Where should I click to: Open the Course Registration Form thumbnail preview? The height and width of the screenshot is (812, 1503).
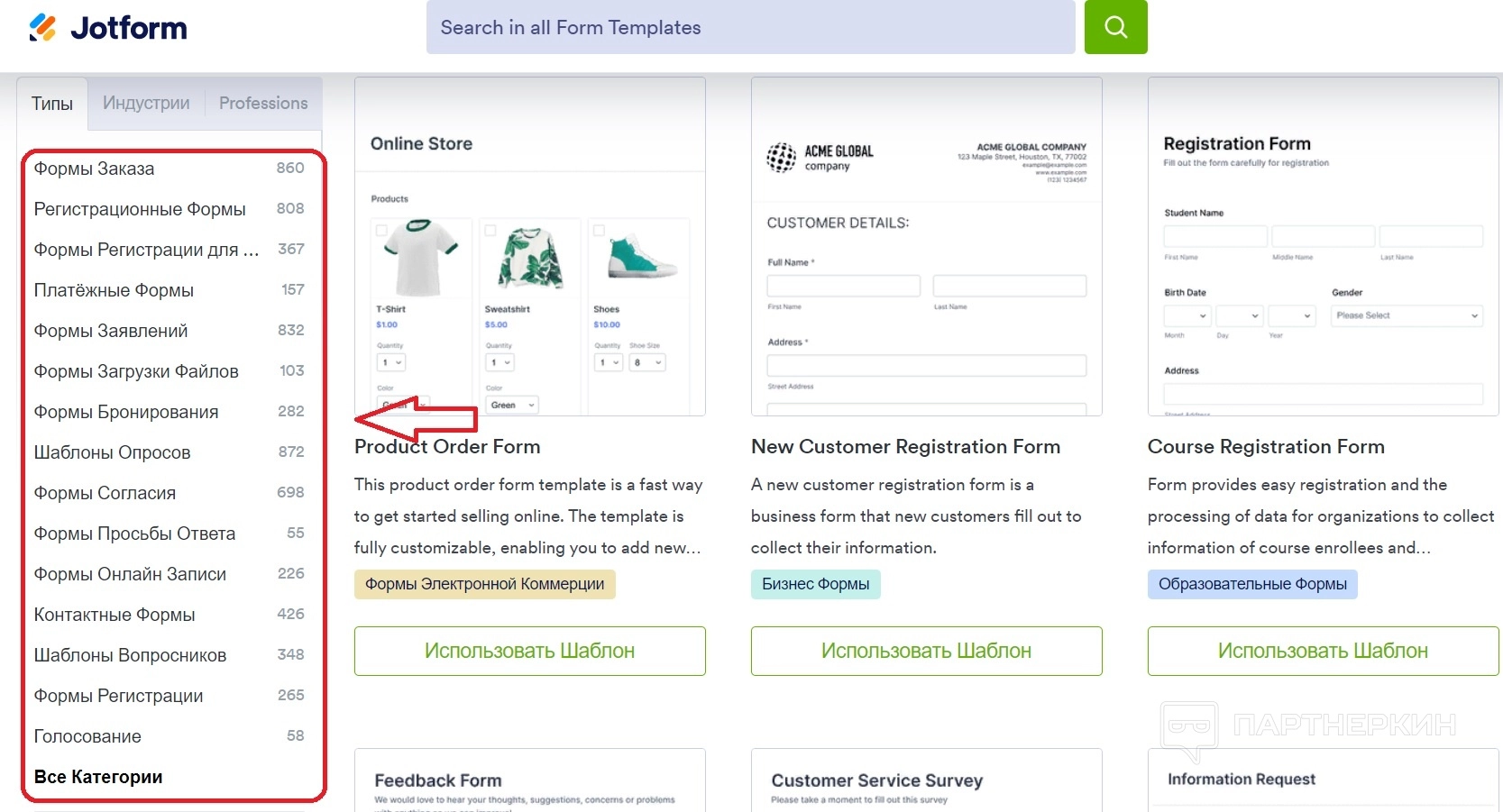1323,246
